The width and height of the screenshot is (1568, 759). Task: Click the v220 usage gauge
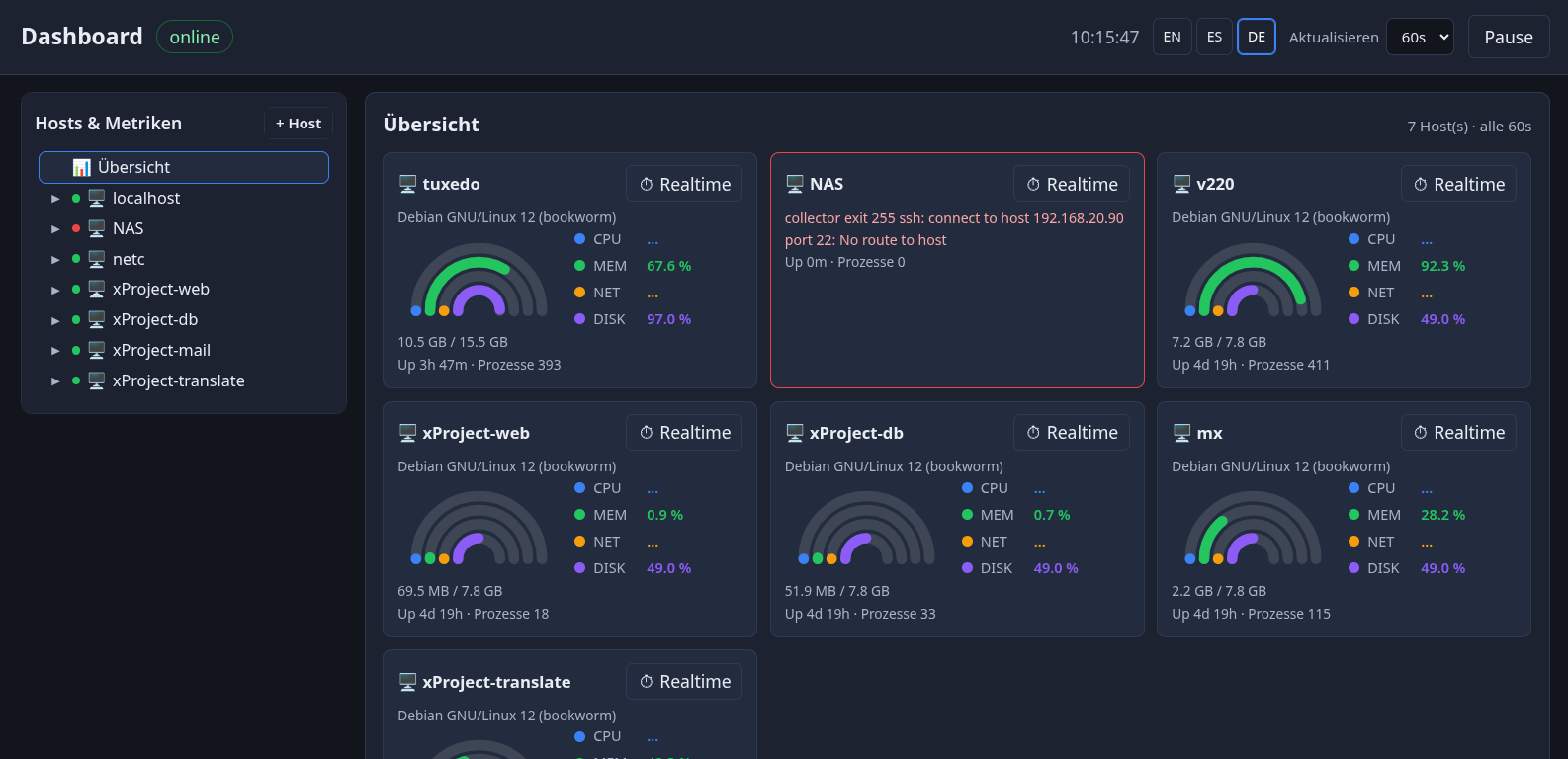click(1254, 281)
